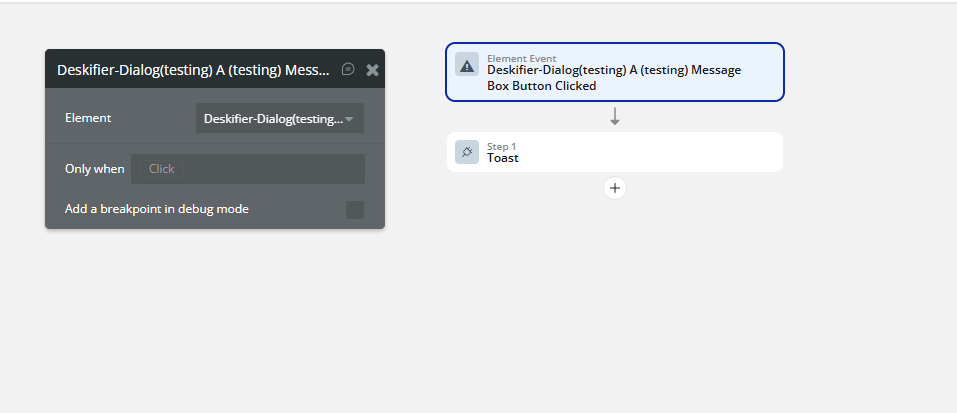Click the Step 1 caption above Toast
Viewport: 957px width, 413px height.
pyautogui.click(x=501, y=146)
